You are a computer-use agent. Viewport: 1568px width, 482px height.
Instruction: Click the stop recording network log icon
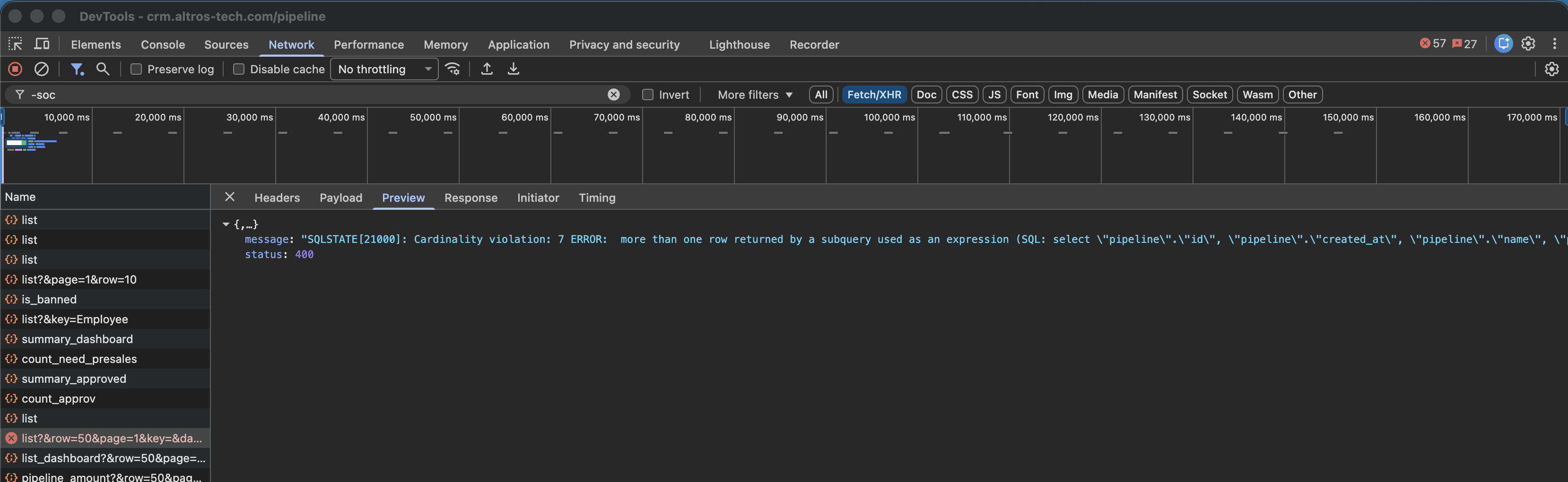point(15,69)
